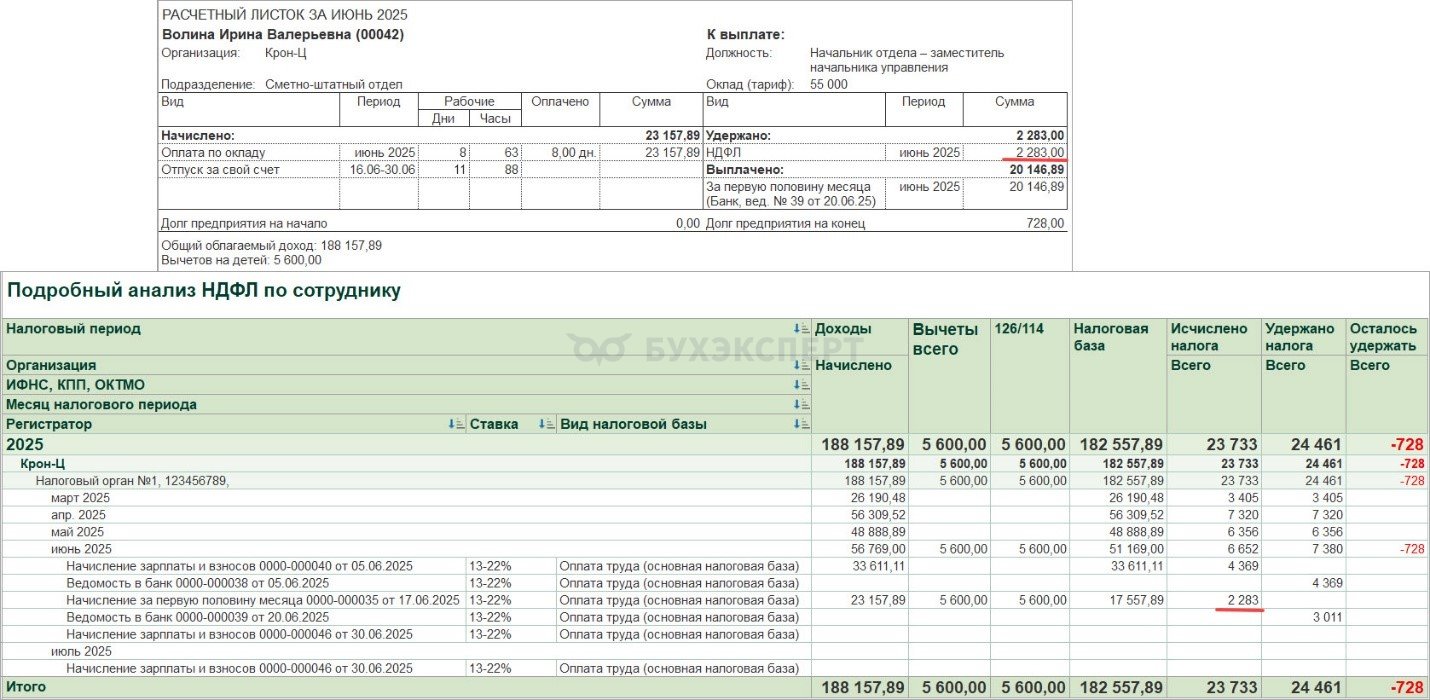Click the Долг предприятия на конец label
The height and width of the screenshot is (700, 1430).
(x=785, y=224)
